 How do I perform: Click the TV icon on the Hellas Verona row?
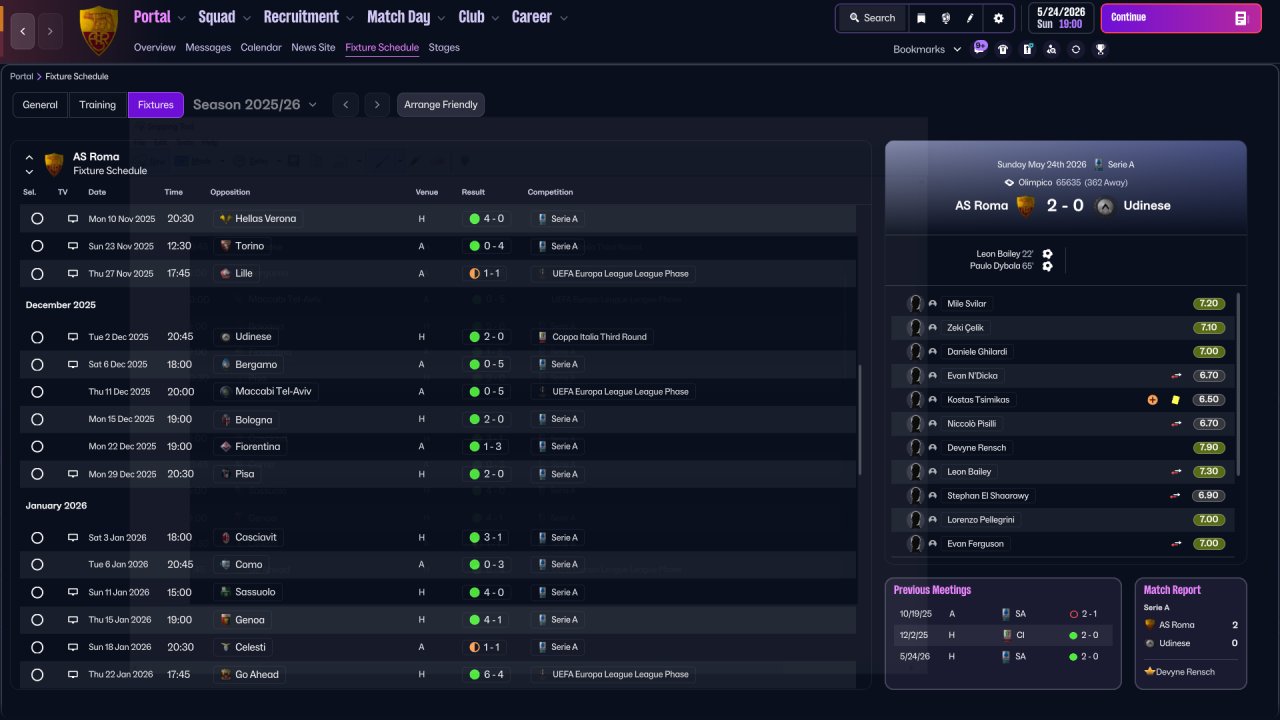click(73, 219)
